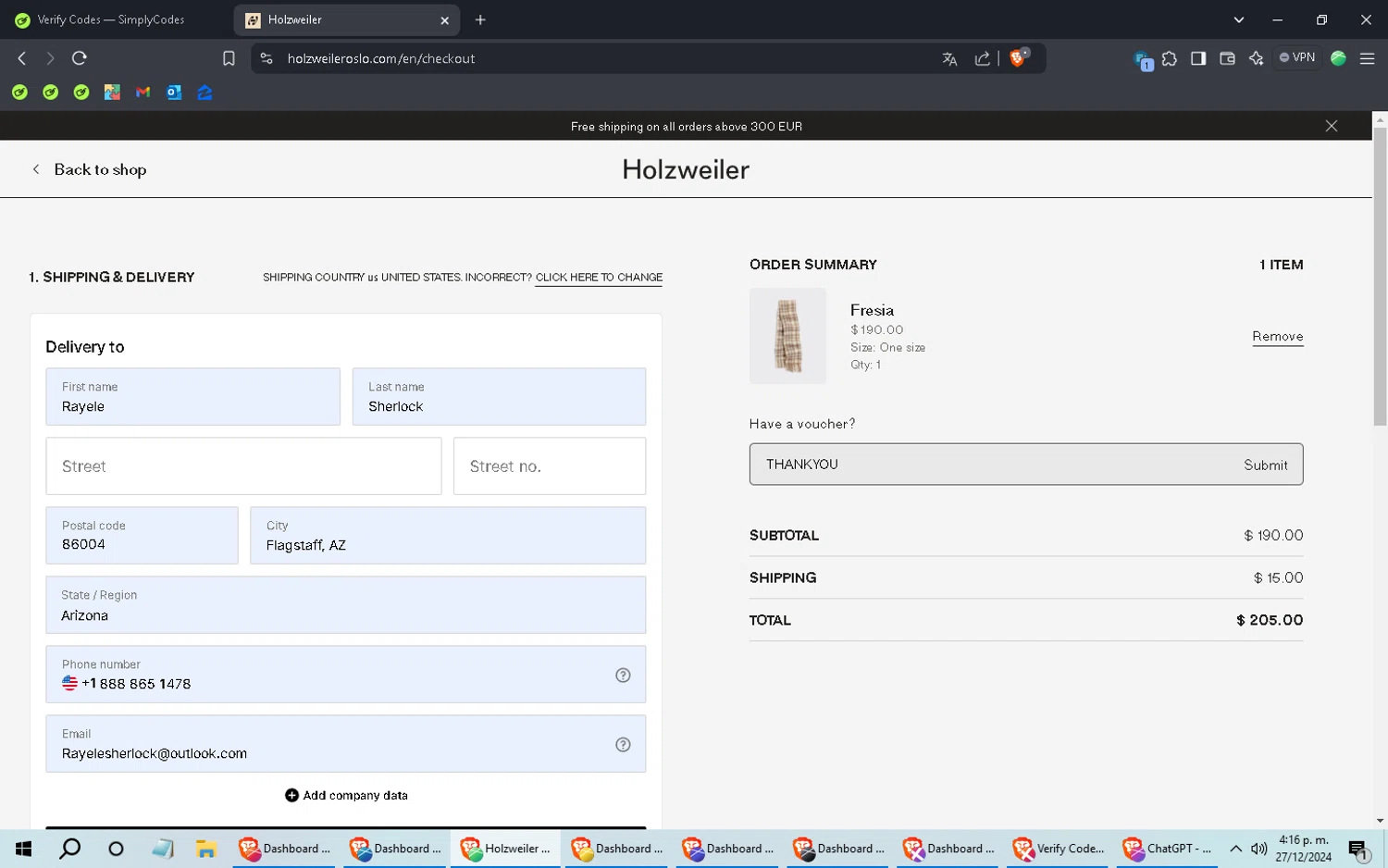Click the Fresia product name
1388x868 pixels.
point(872,310)
